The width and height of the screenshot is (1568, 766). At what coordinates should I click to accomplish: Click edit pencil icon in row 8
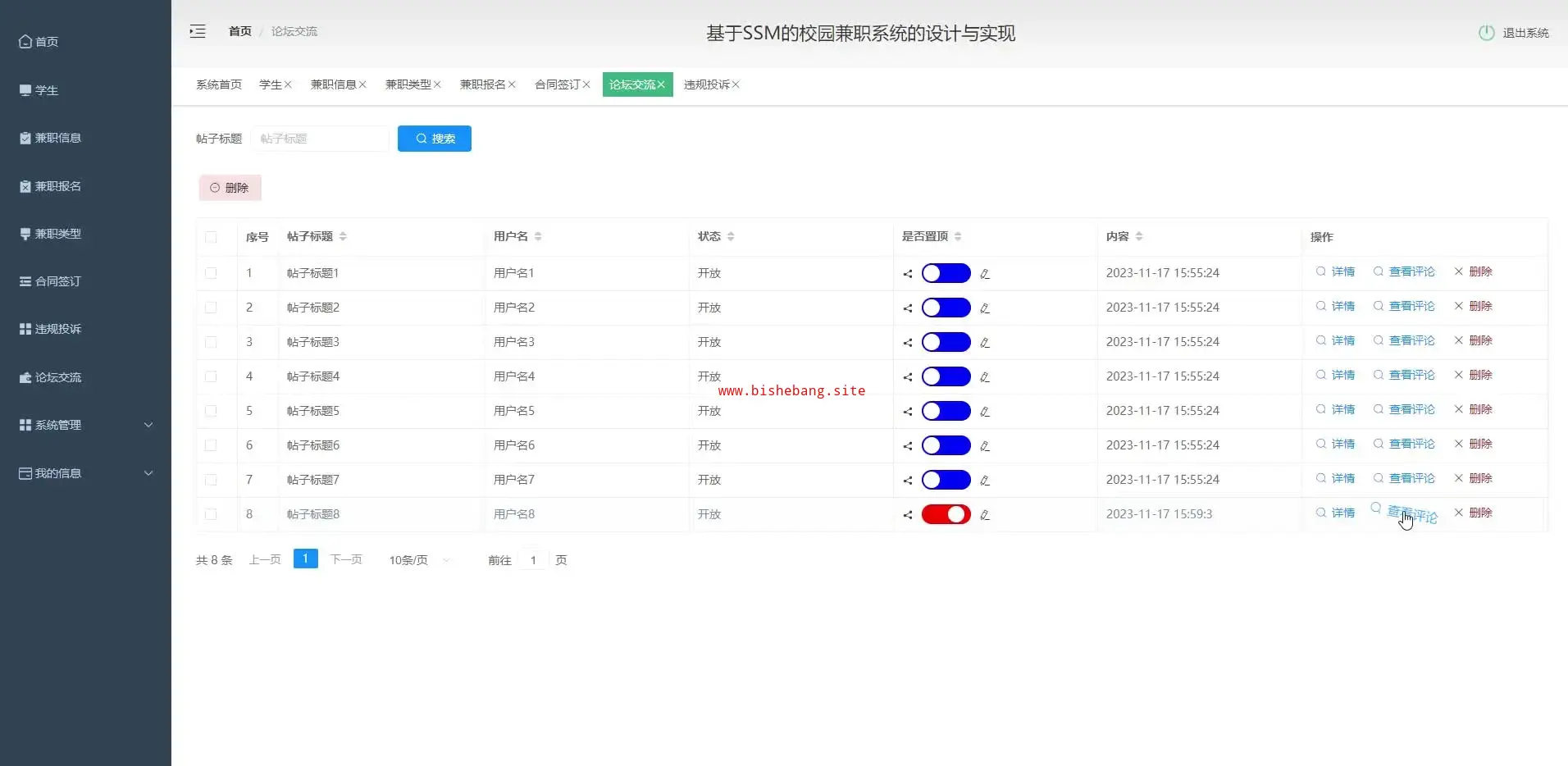[x=985, y=515]
